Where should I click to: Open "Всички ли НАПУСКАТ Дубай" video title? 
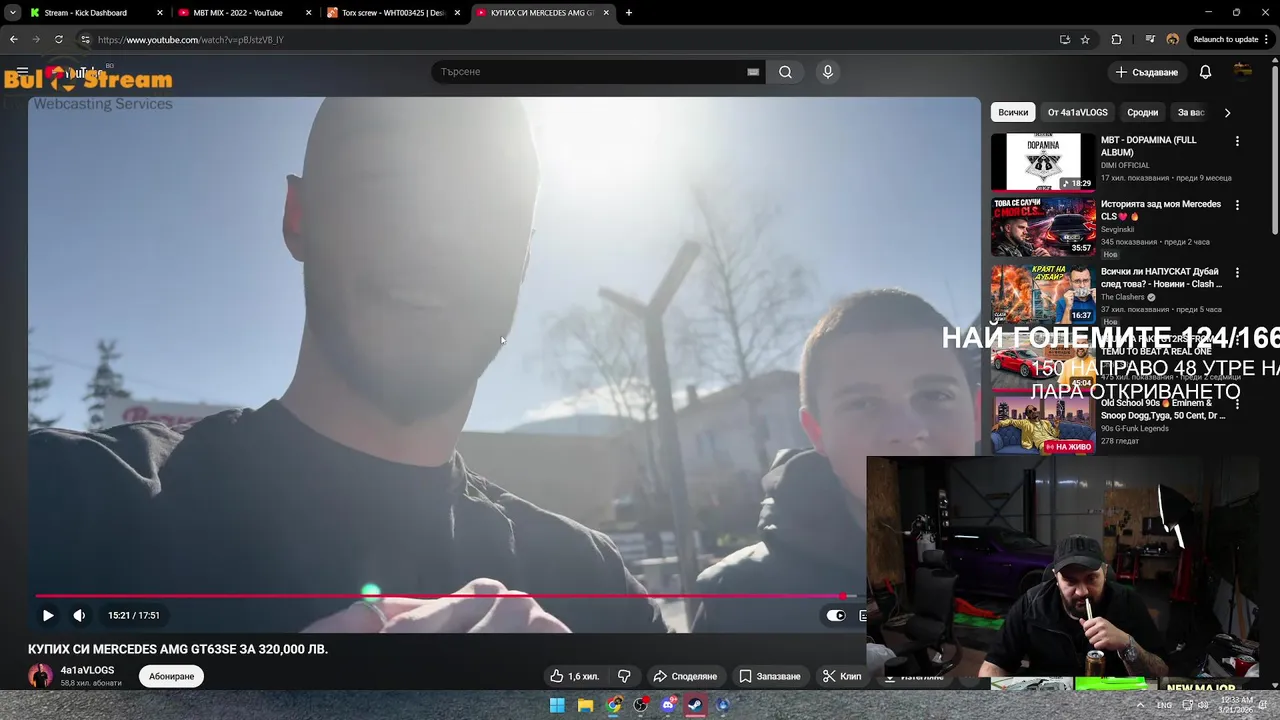(x=1161, y=278)
